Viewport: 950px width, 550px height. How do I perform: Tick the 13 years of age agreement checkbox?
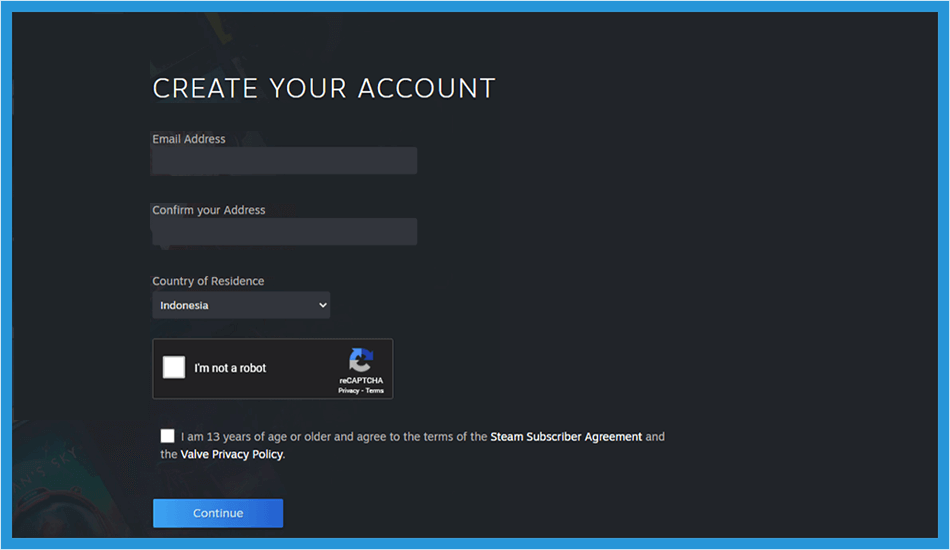pos(167,436)
